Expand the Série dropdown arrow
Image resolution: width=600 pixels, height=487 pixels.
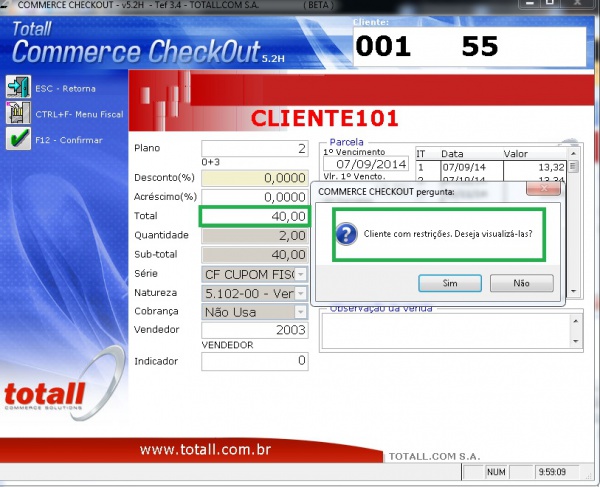(301, 274)
